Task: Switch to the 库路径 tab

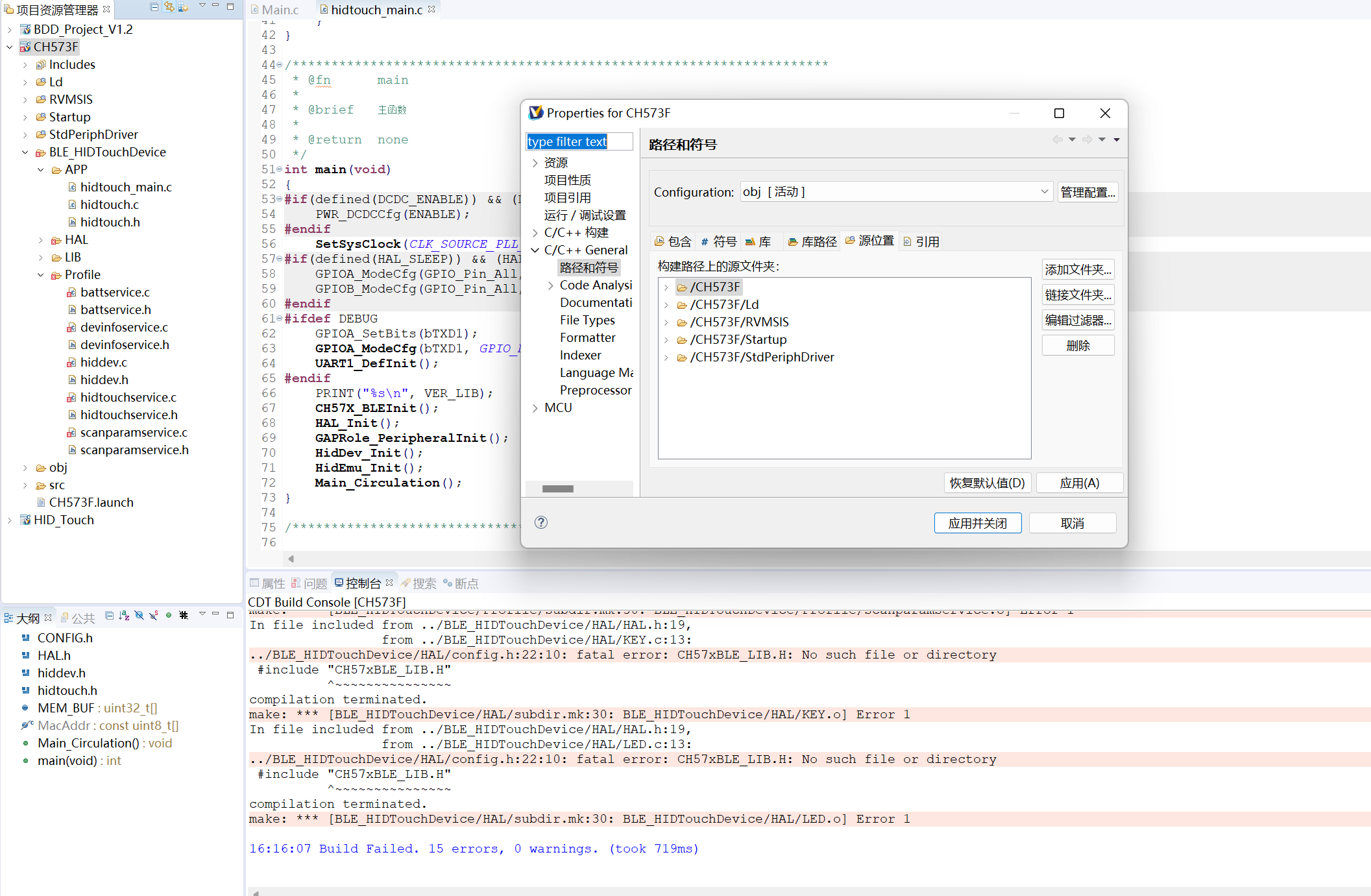Action: [x=812, y=241]
